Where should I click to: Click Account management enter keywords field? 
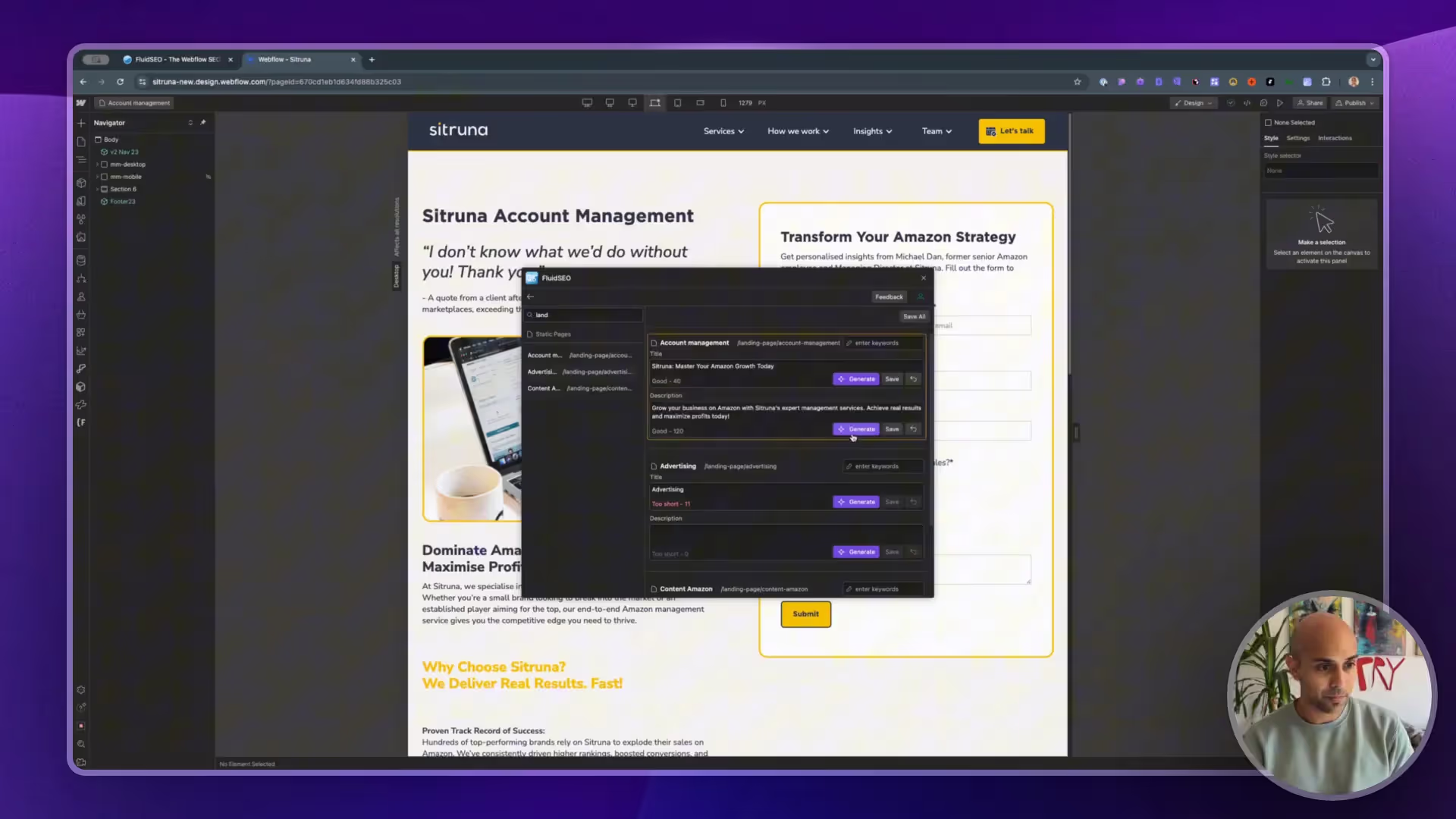pos(884,344)
